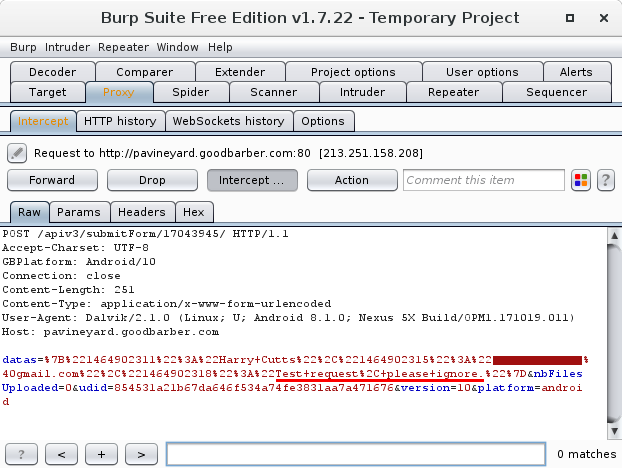Screen dimensions: 622x468
Task: Click the udid parameter value in body
Action: click(x=254, y=388)
